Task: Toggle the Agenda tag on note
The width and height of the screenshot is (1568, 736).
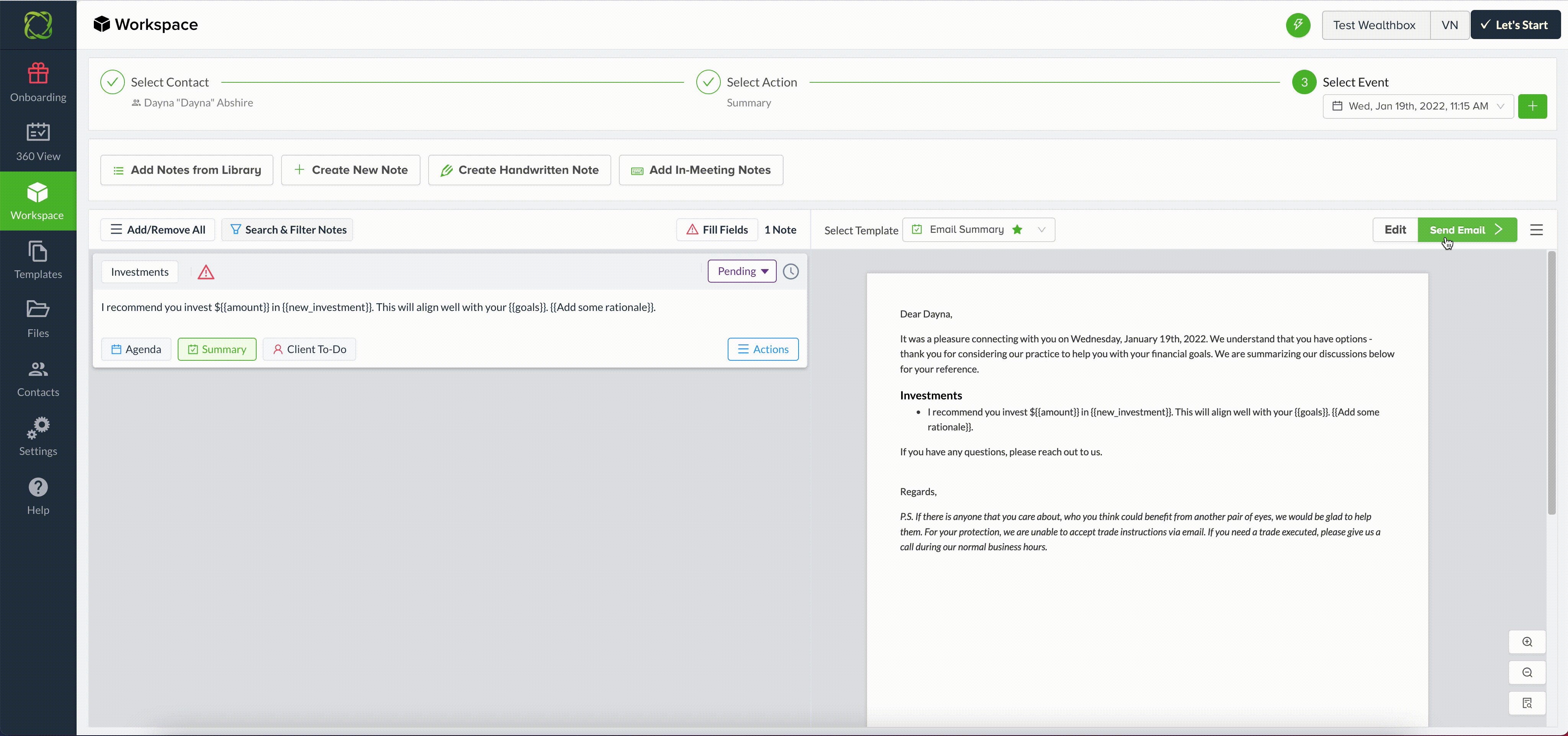Action: tap(136, 349)
